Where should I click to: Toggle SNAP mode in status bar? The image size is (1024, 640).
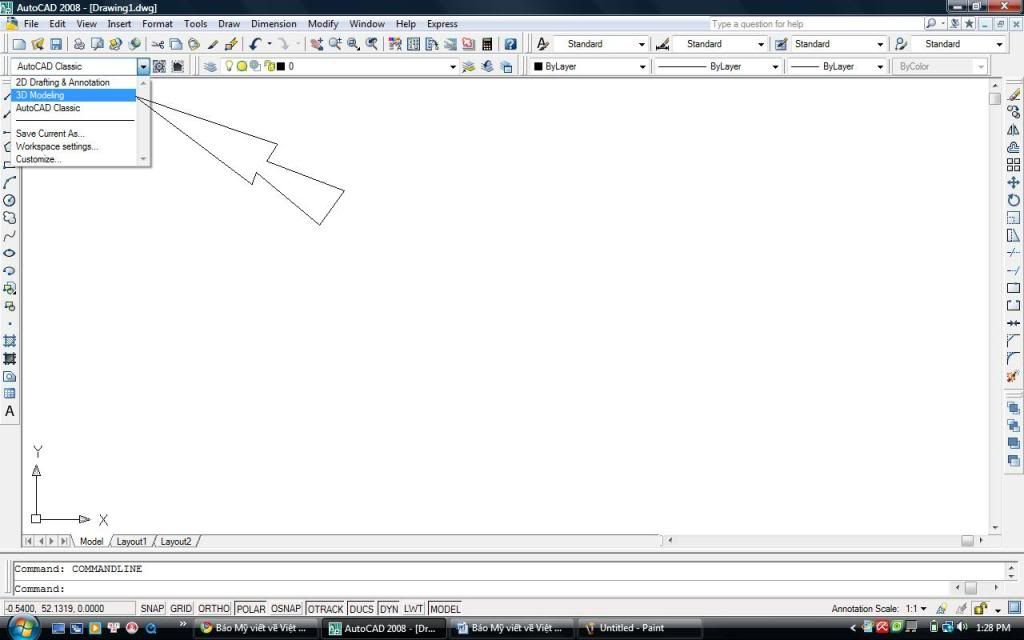(x=152, y=609)
